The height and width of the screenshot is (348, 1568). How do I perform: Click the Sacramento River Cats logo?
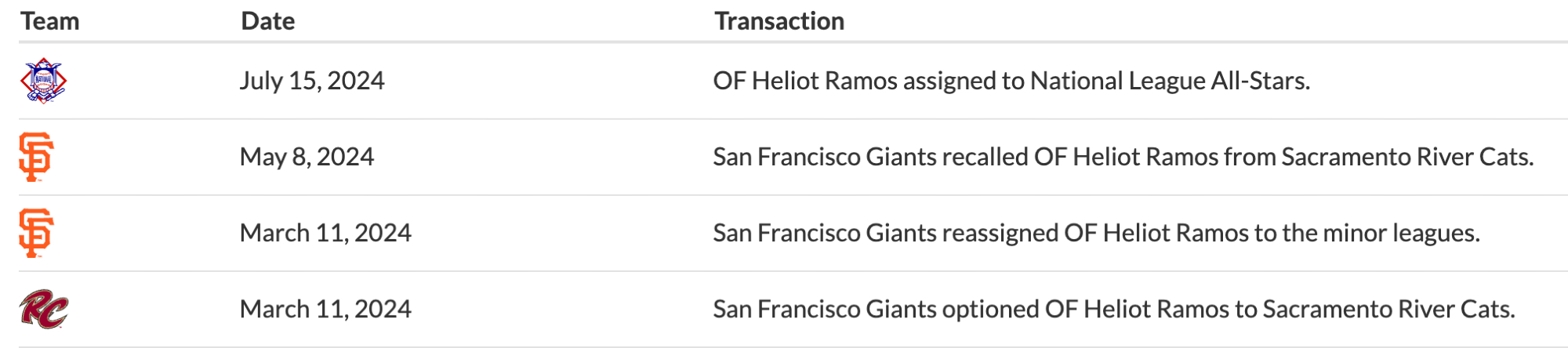pyautogui.click(x=44, y=310)
